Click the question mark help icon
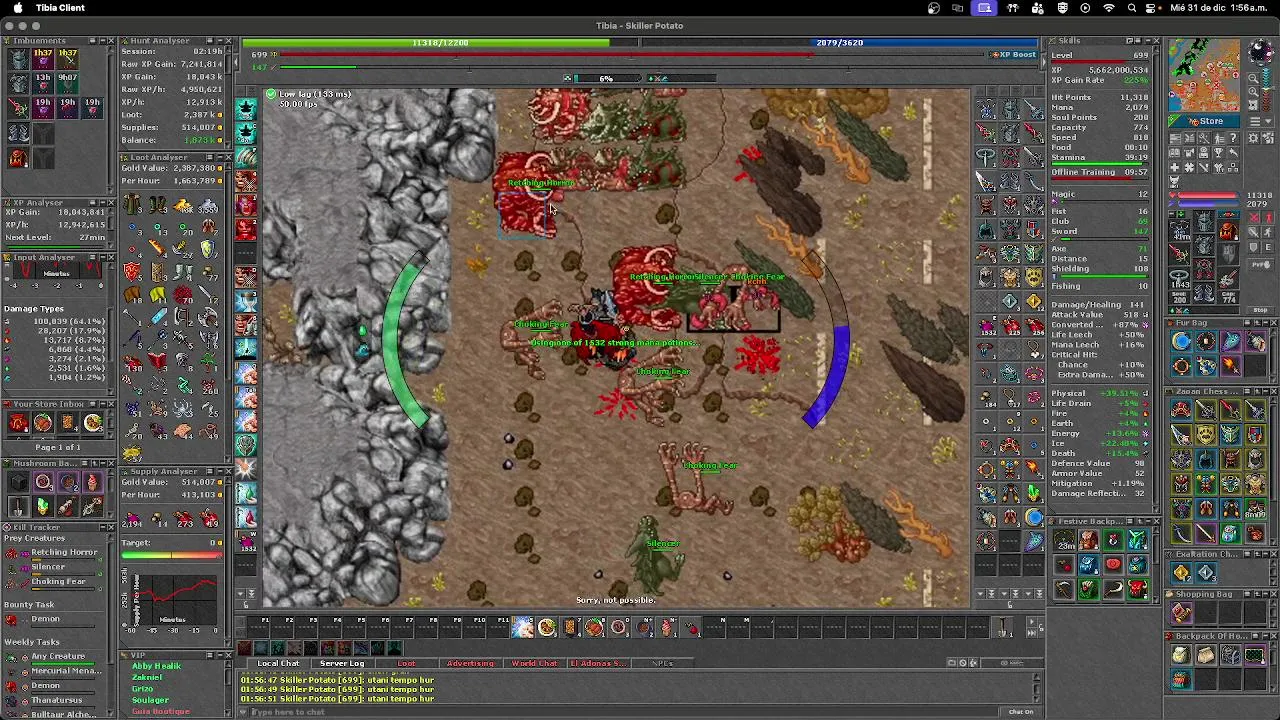The image size is (1280, 720). pos(1233,138)
